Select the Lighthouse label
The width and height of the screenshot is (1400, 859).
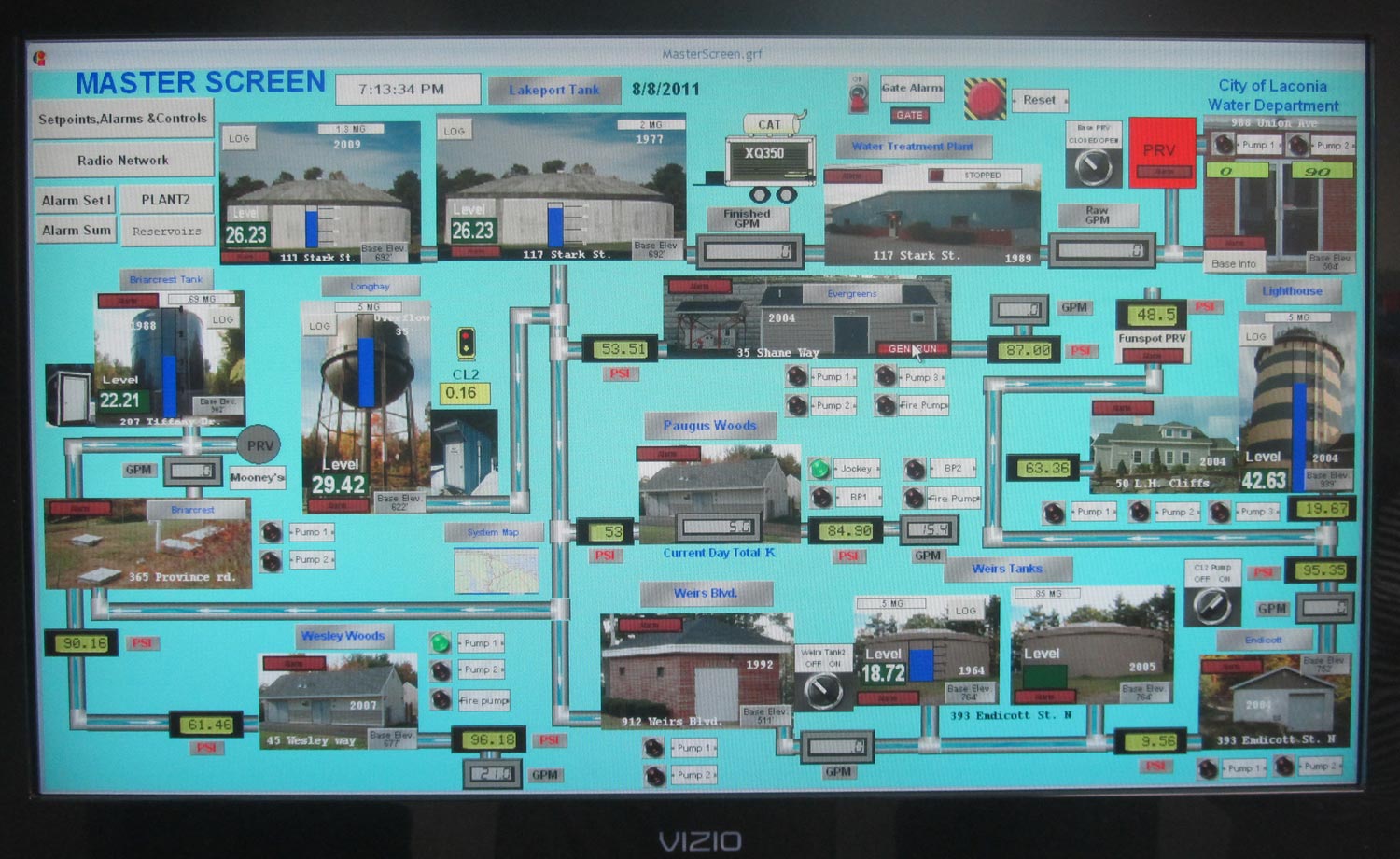[x=1292, y=291]
